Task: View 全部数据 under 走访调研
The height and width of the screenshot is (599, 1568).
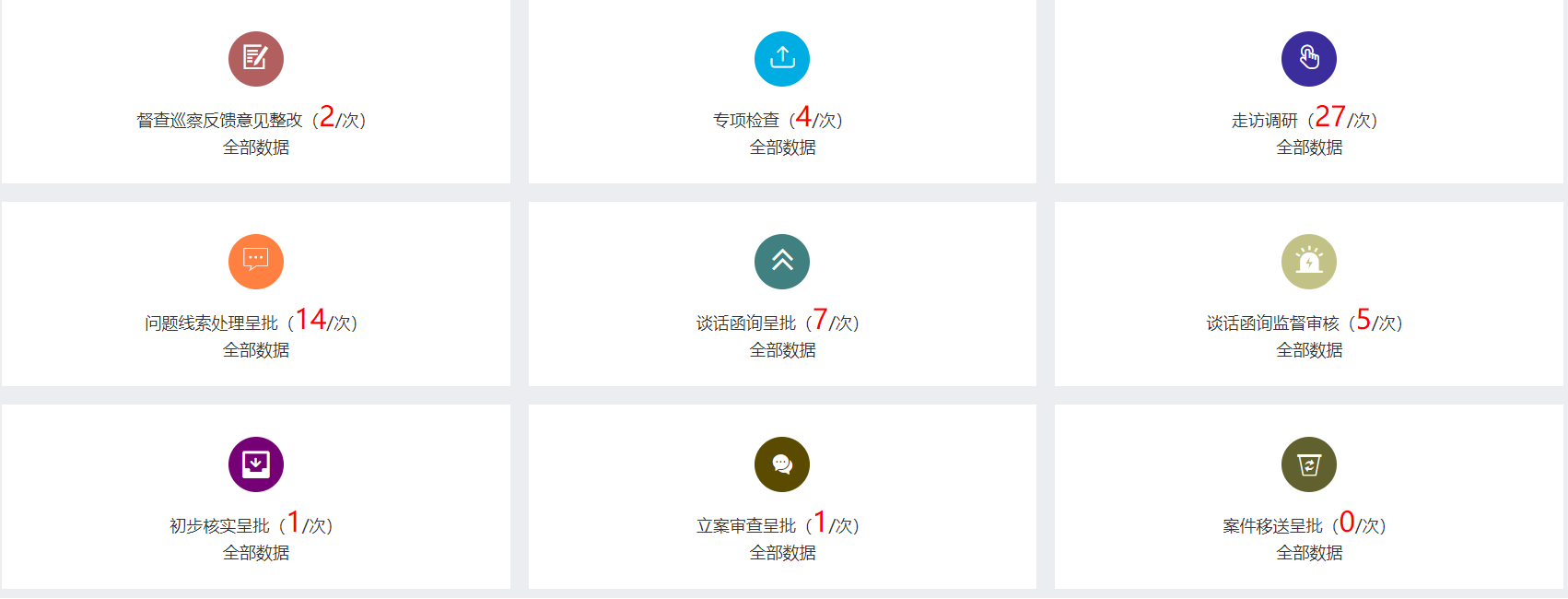Action: (1308, 147)
